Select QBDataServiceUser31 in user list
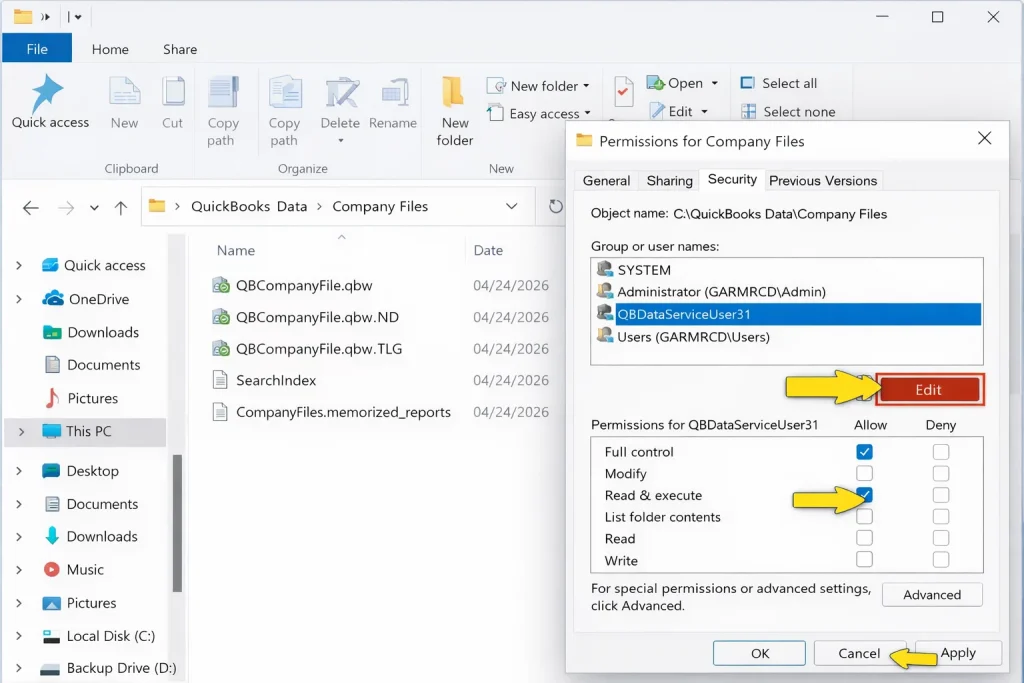Screen dimensions: 1024x683 coord(786,314)
